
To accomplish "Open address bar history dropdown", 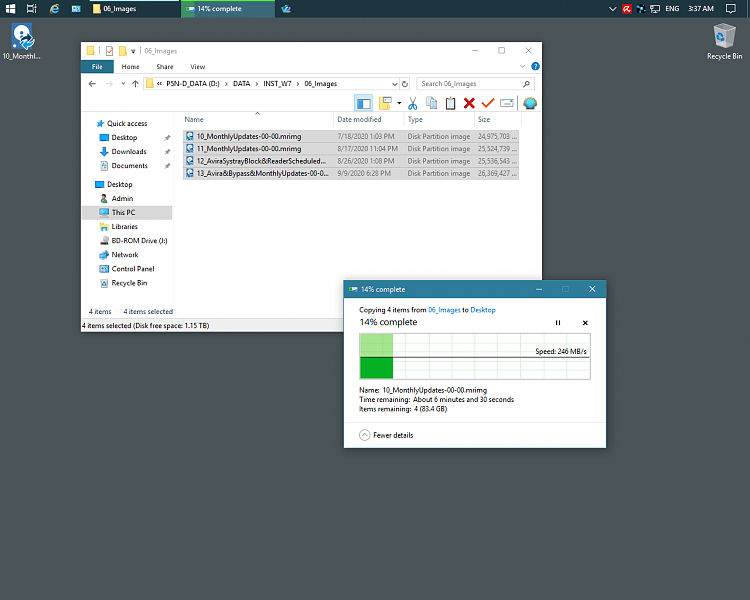I will [394, 84].
